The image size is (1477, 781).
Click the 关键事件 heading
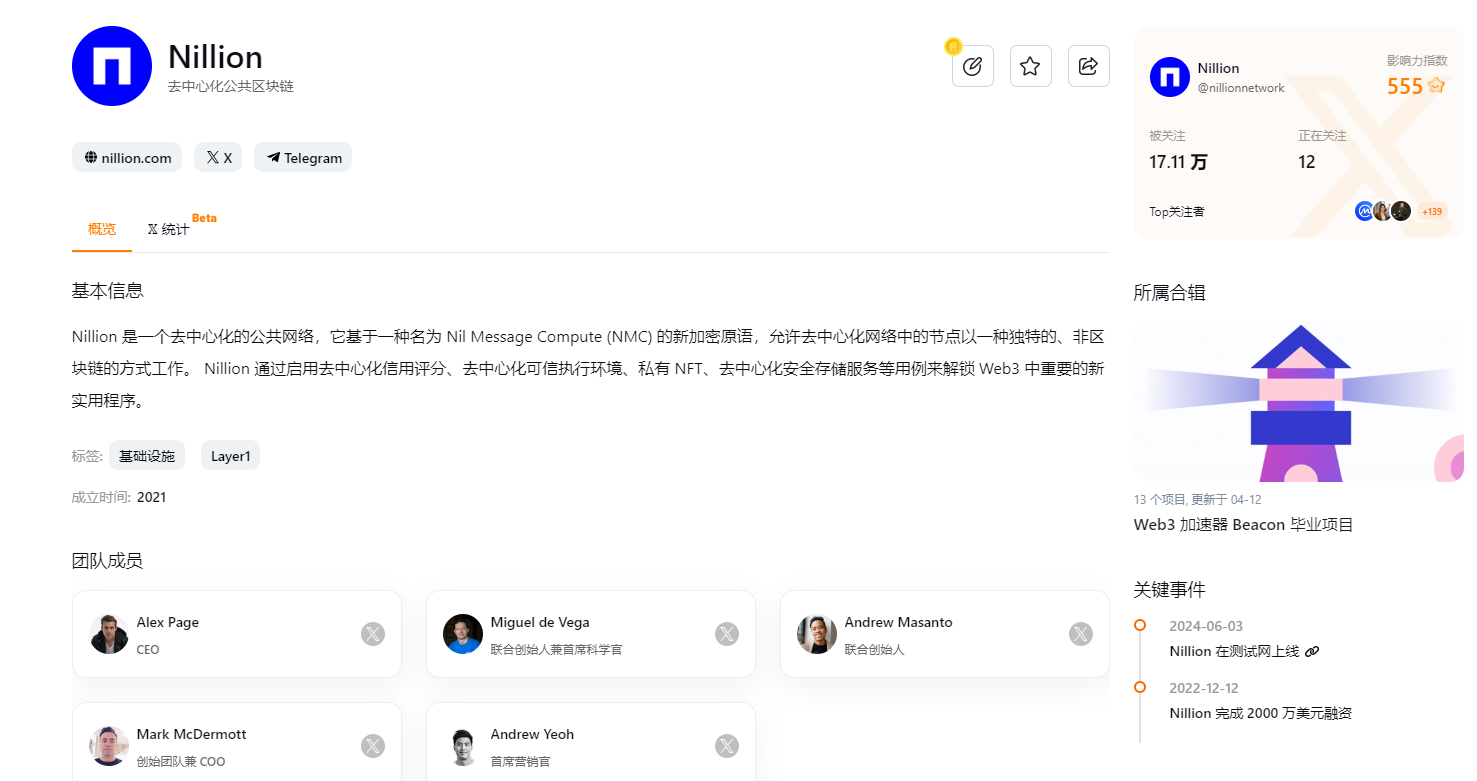click(x=1170, y=589)
